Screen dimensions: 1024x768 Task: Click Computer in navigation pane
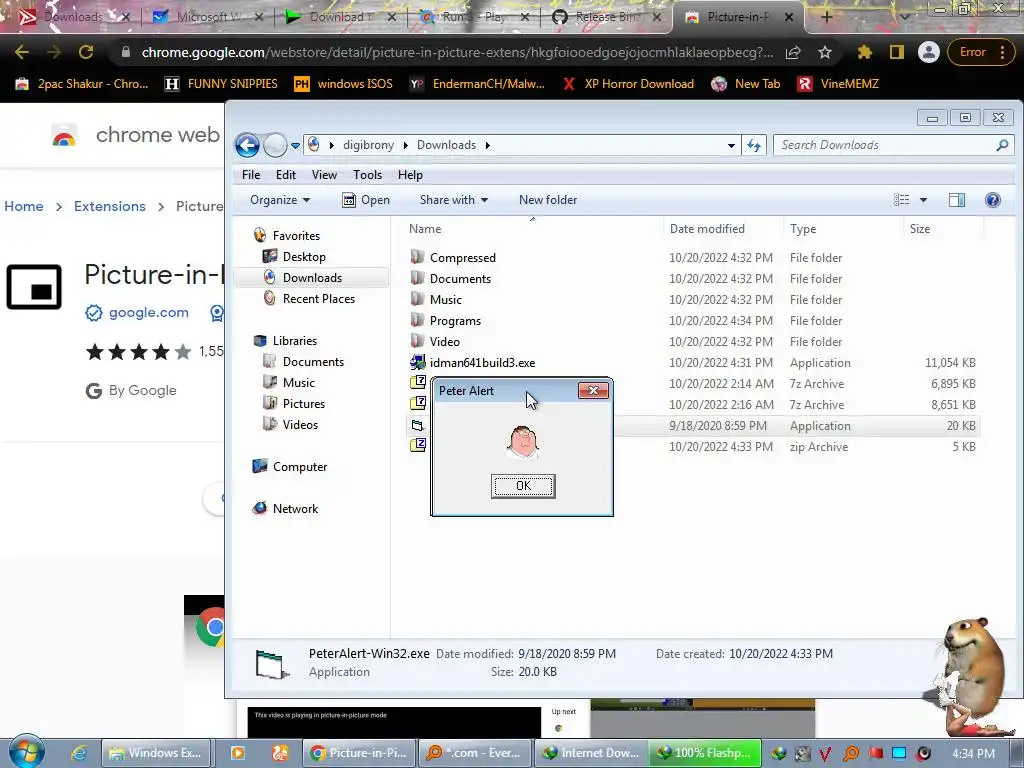tap(300, 467)
